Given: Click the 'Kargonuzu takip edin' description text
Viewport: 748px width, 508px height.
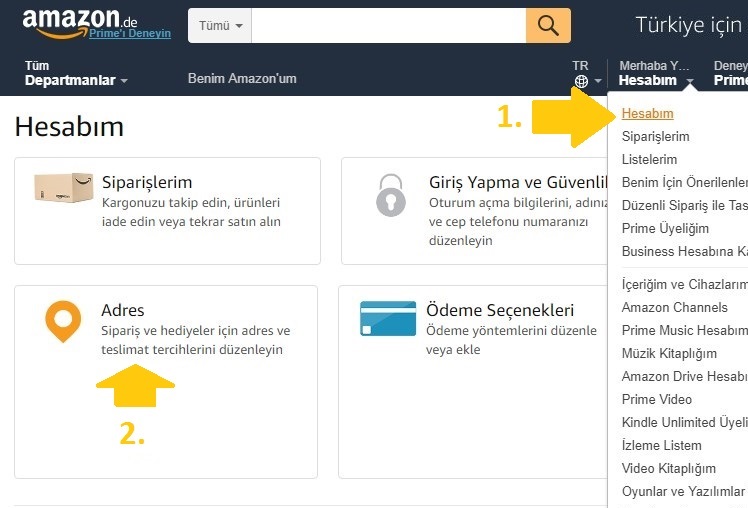Looking at the screenshot, I should click(191, 212).
